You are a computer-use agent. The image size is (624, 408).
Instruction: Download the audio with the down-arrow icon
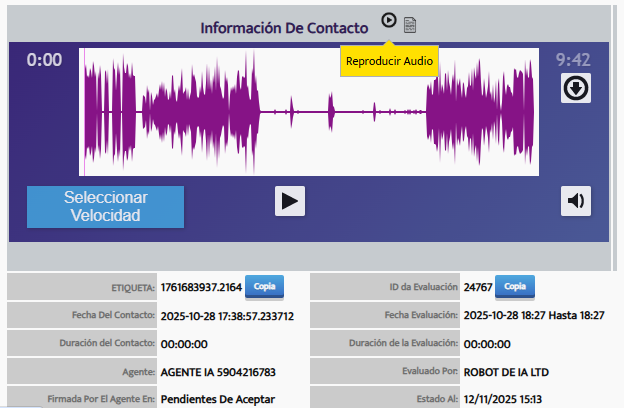575,89
